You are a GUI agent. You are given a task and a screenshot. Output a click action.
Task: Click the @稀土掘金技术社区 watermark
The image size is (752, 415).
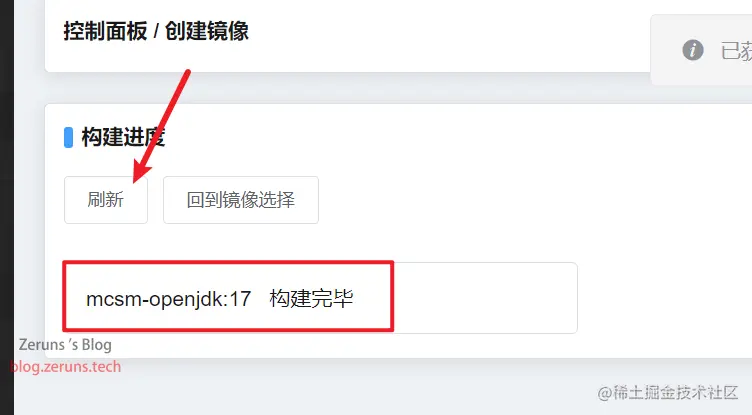coord(668,392)
